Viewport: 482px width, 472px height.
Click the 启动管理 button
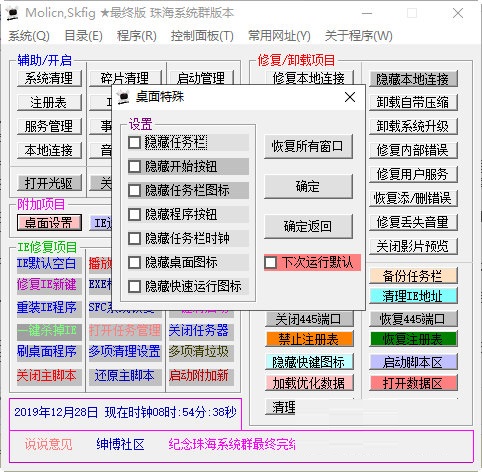pyautogui.click(x=201, y=79)
